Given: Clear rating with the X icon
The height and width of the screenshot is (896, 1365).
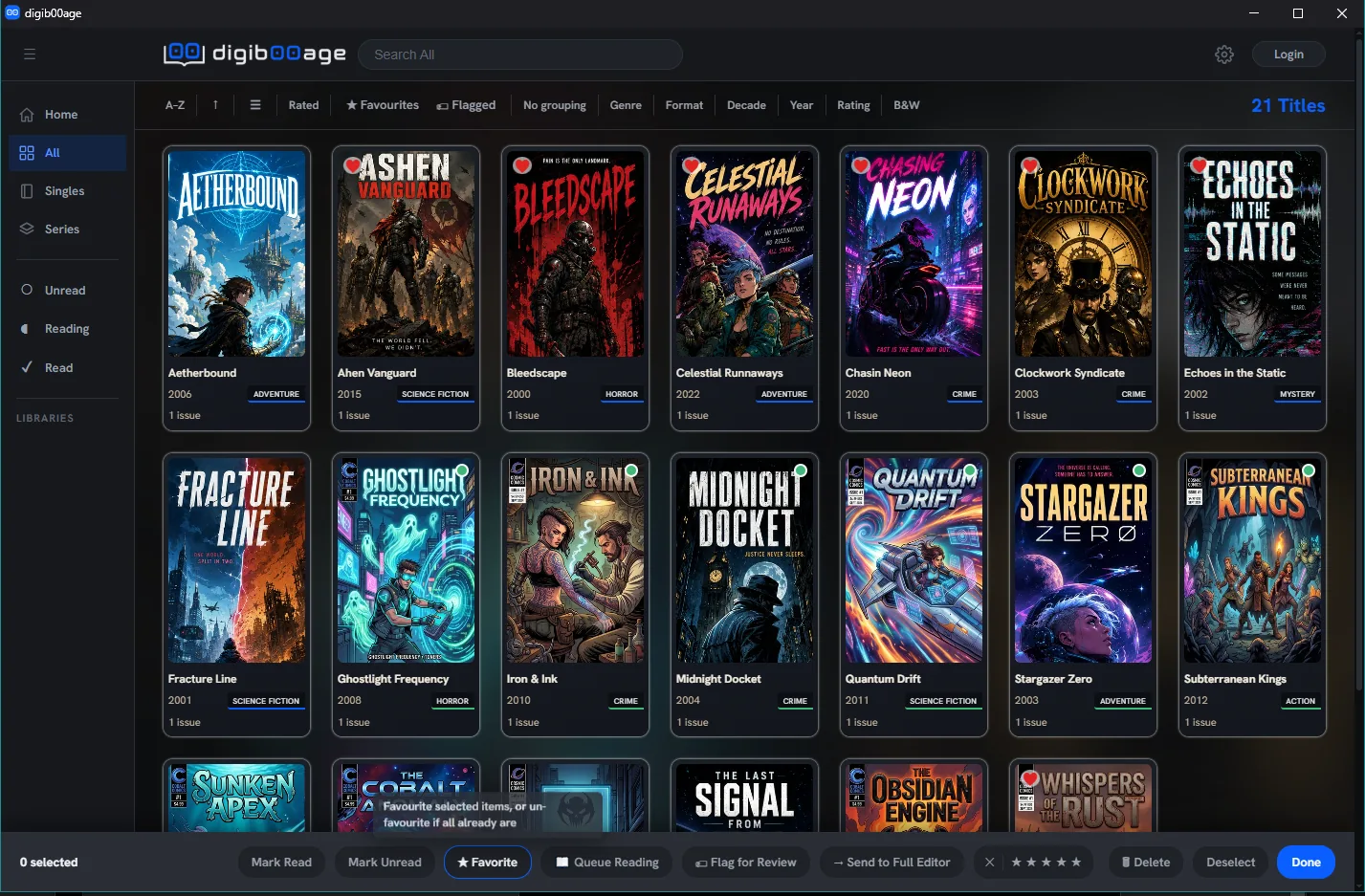Looking at the screenshot, I should [990, 863].
